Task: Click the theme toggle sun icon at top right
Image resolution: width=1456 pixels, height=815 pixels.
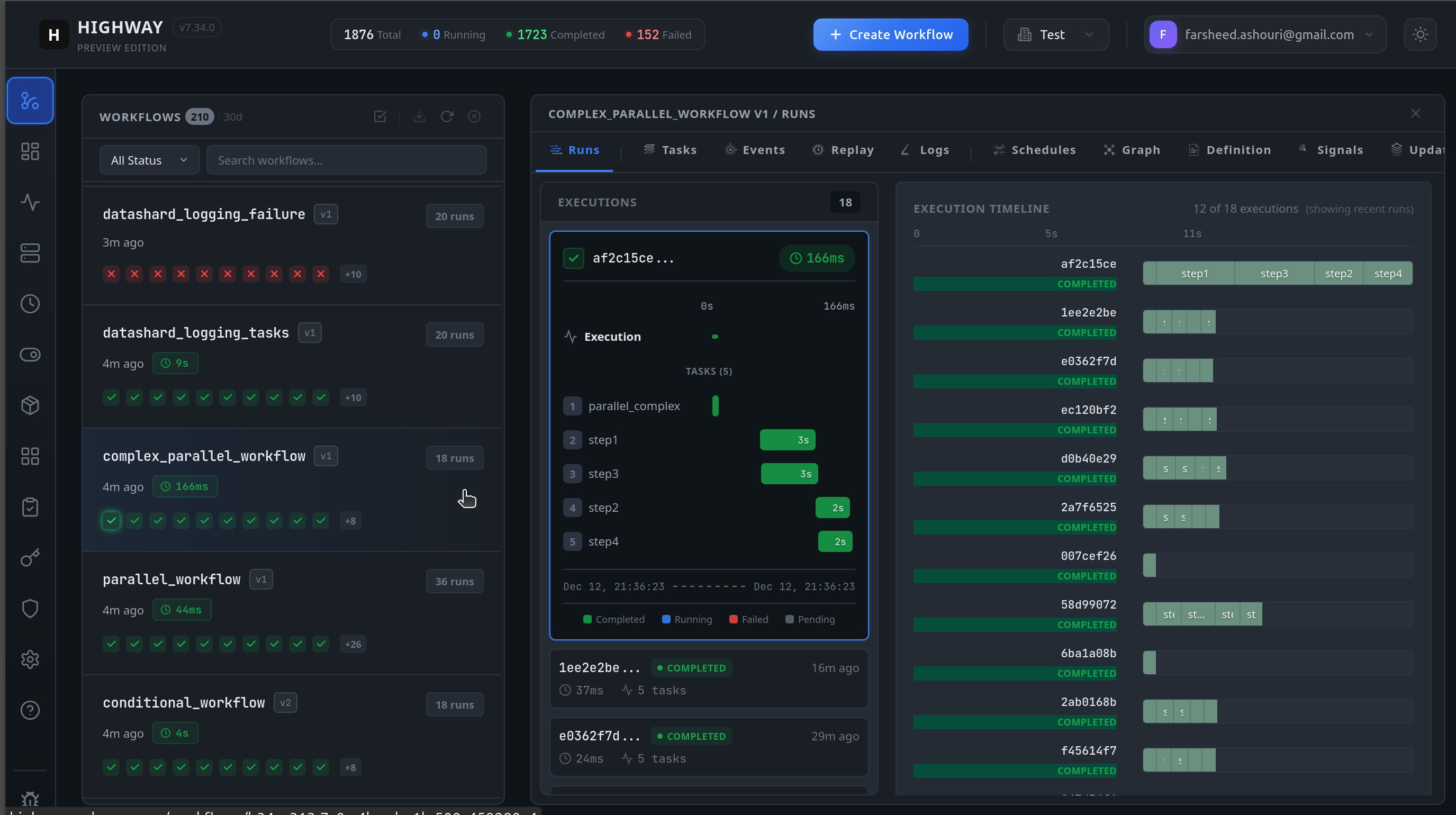Action: click(1421, 34)
